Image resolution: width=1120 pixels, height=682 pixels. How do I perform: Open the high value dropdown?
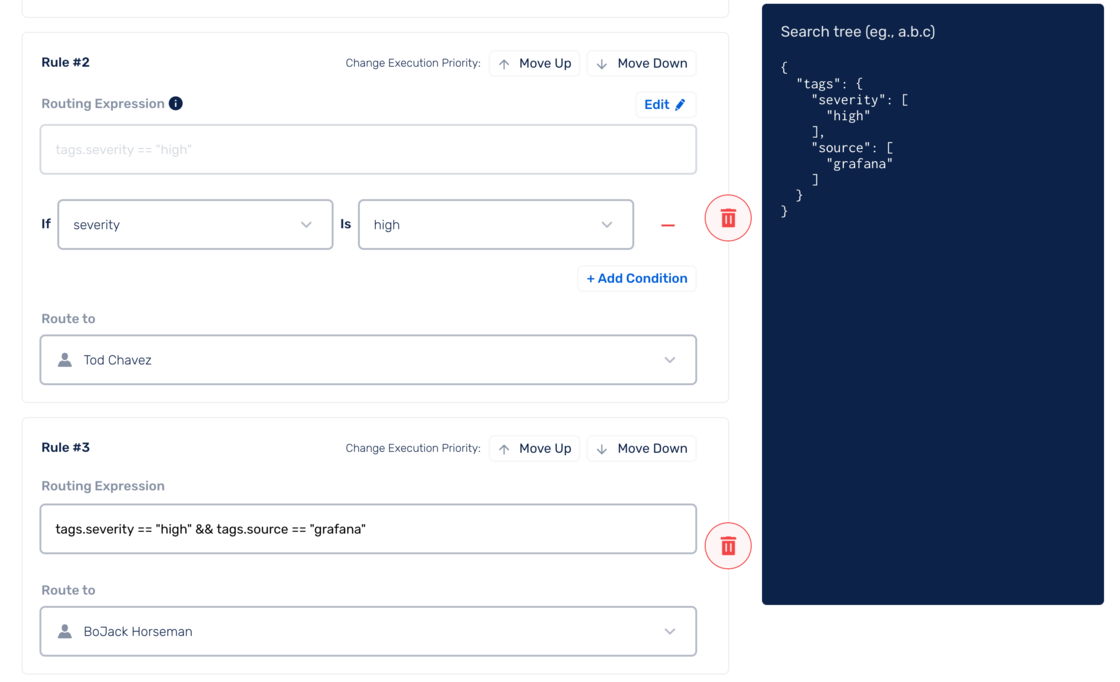[496, 224]
